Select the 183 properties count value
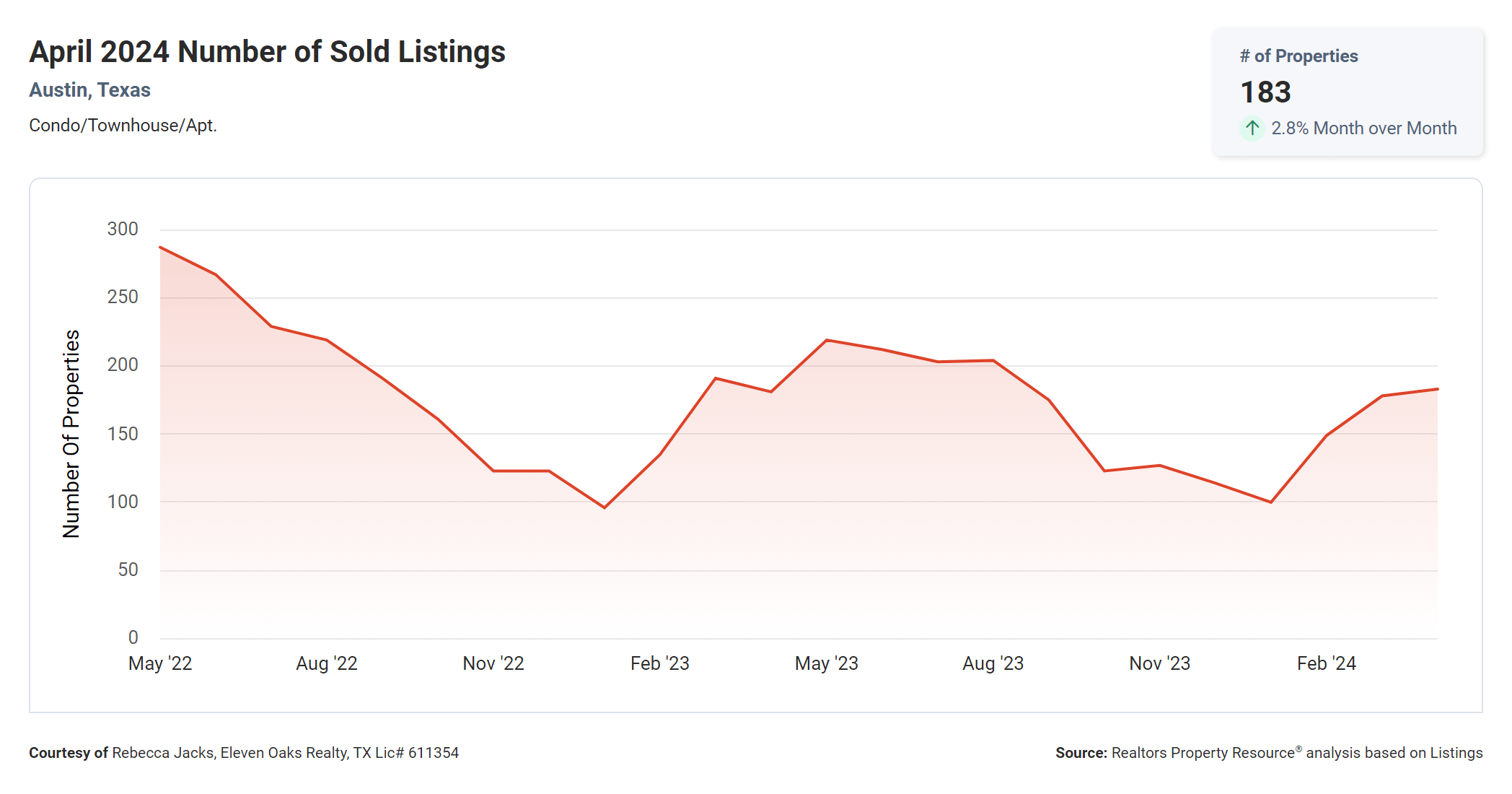 [x=1265, y=92]
